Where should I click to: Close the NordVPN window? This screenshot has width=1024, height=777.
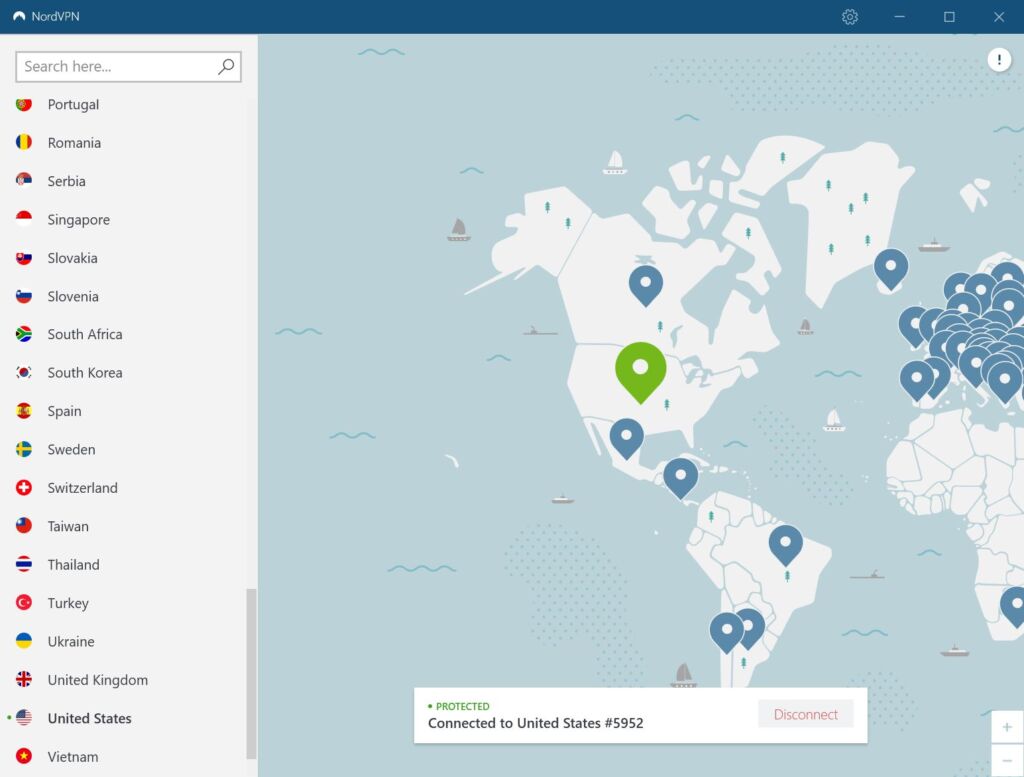point(999,16)
